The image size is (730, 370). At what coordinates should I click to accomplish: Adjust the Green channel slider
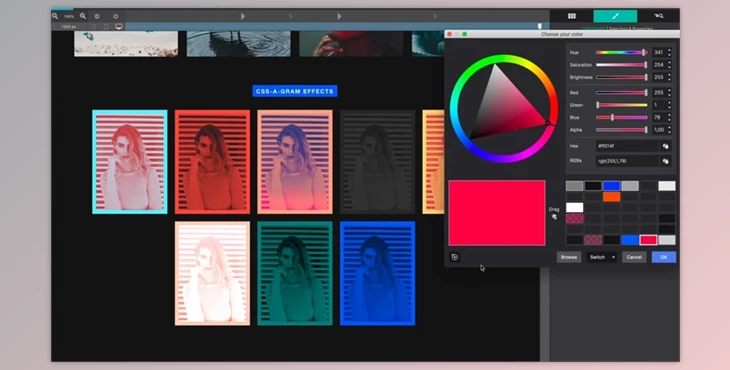[x=622, y=105]
